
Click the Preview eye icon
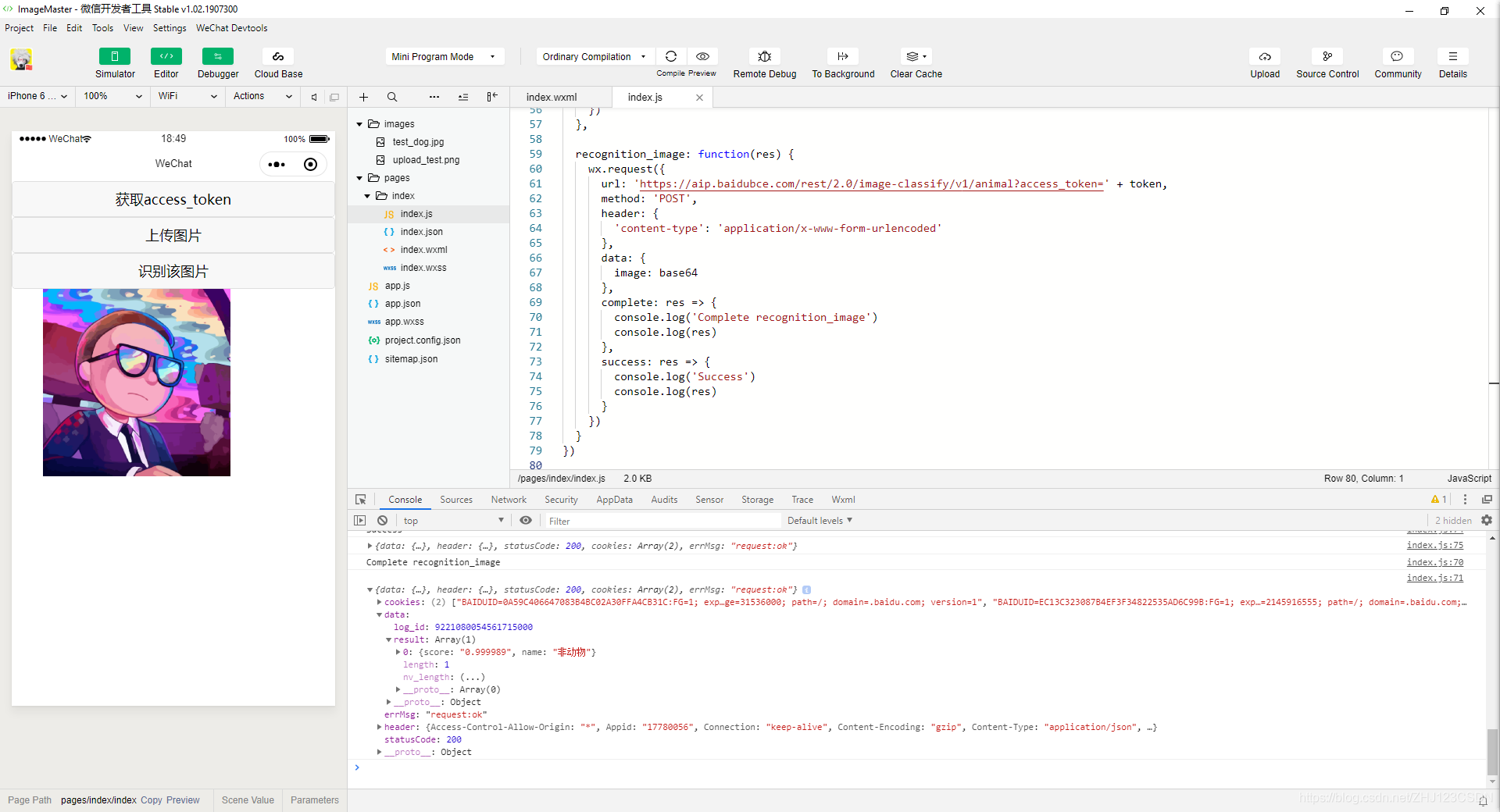tap(702, 56)
